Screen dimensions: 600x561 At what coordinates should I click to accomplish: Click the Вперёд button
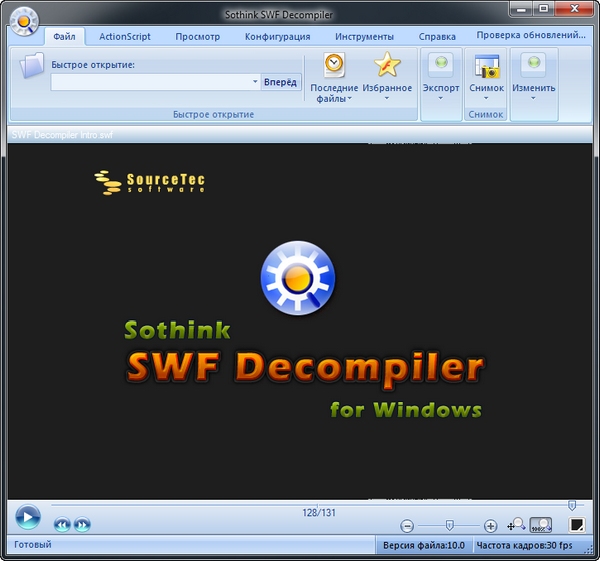(x=280, y=82)
